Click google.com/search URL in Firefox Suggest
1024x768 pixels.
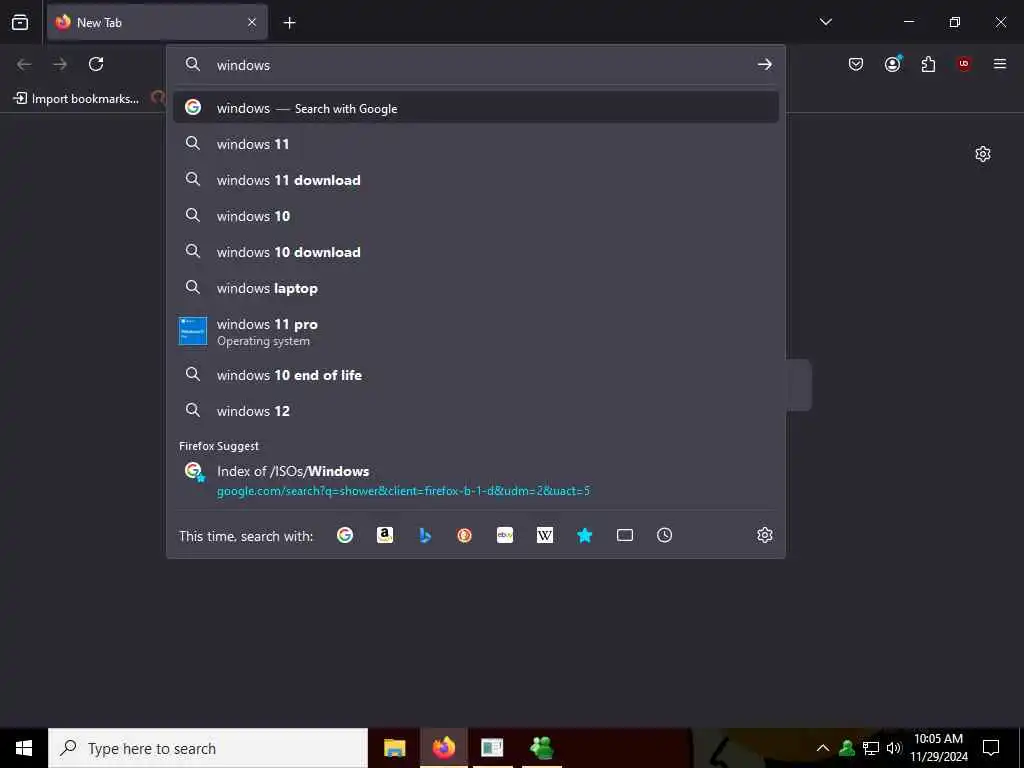[x=403, y=490]
